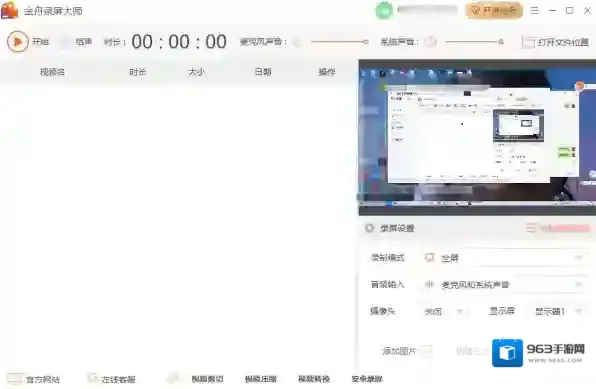Expand the 录制模式 全屏 dropdown

pyautogui.click(x=504, y=258)
